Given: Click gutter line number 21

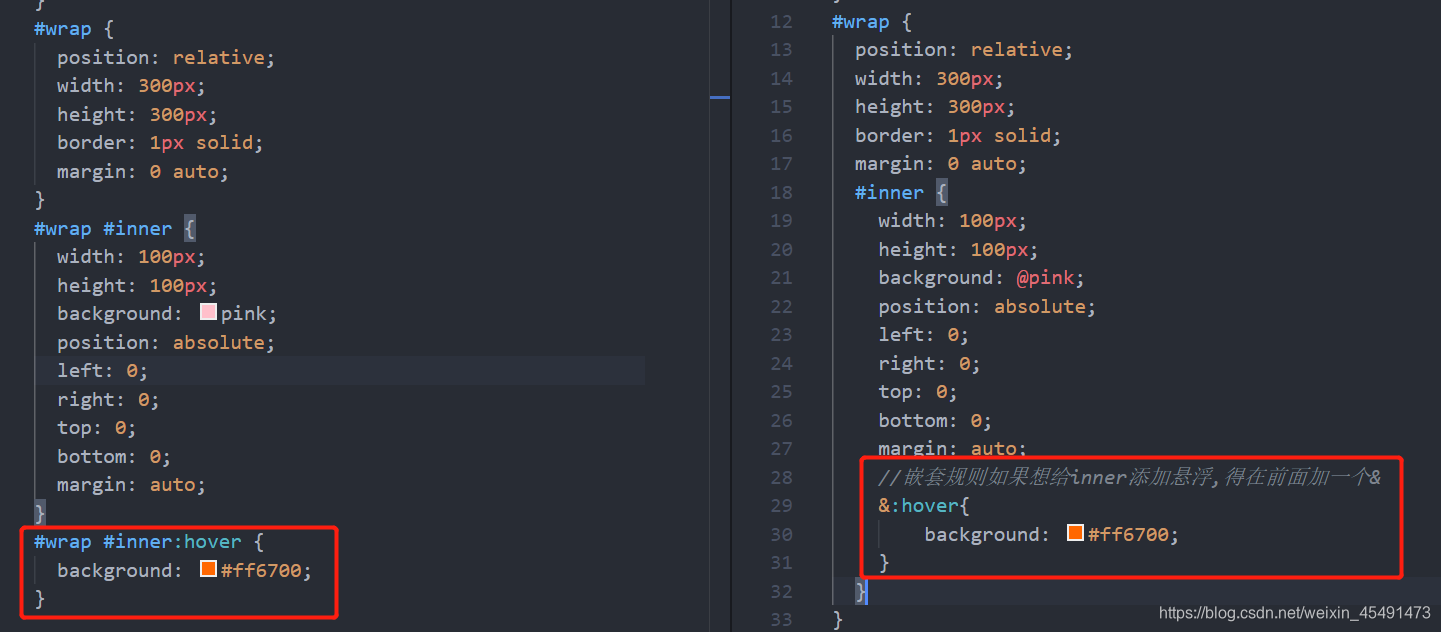Looking at the screenshot, I should click(x=782, y=277).
